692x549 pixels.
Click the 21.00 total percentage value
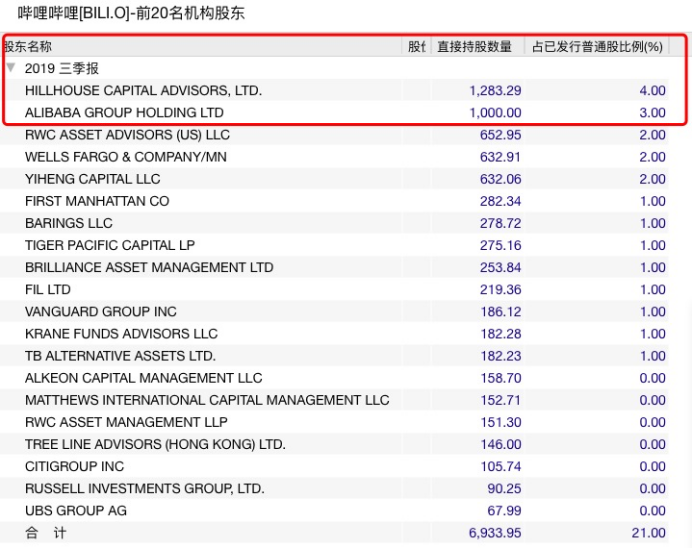648,532
